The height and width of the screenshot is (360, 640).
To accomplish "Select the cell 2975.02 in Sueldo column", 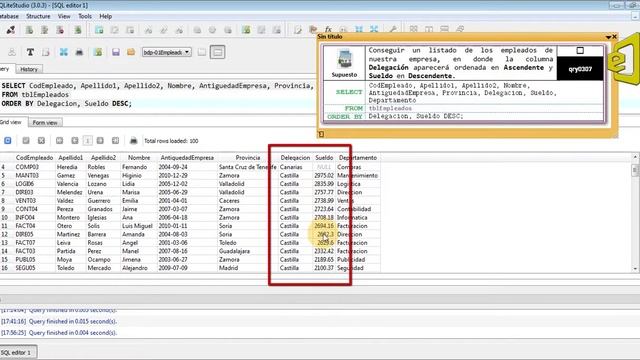I will (x=324, y=176).
